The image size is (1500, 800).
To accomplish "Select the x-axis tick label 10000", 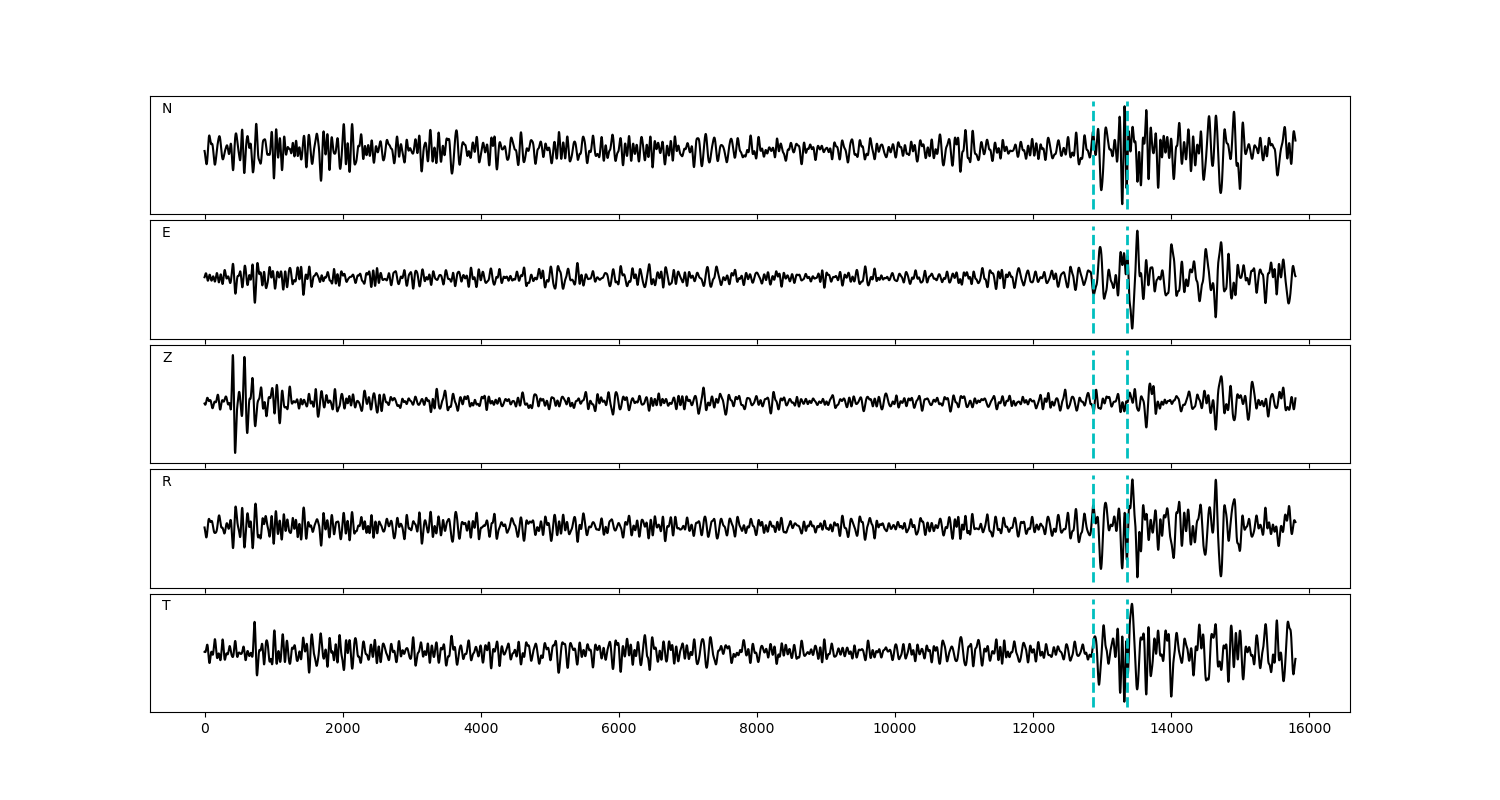I will pos(895,730).
